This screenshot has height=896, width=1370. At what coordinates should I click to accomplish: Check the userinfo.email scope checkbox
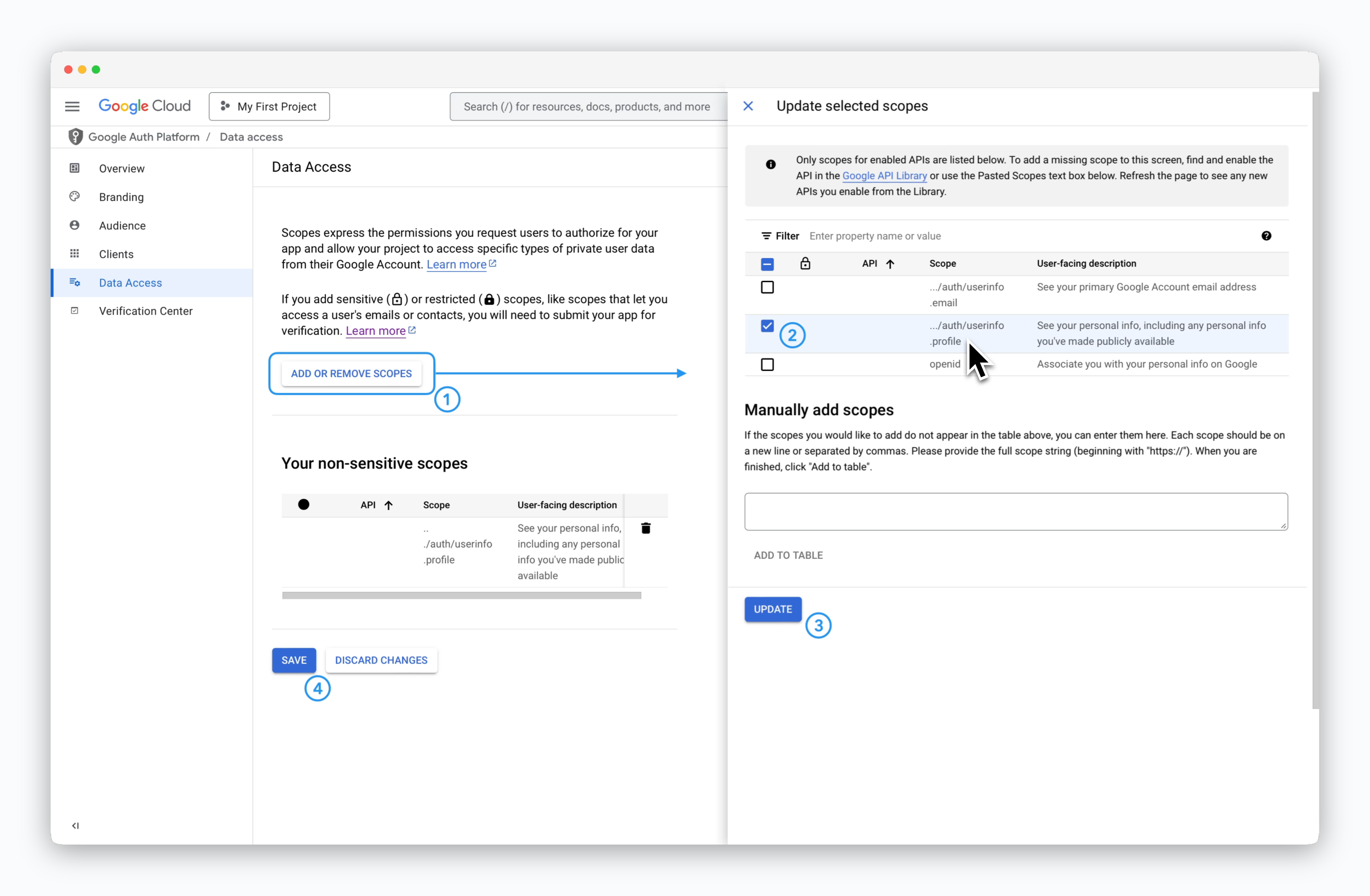[767, 287]
